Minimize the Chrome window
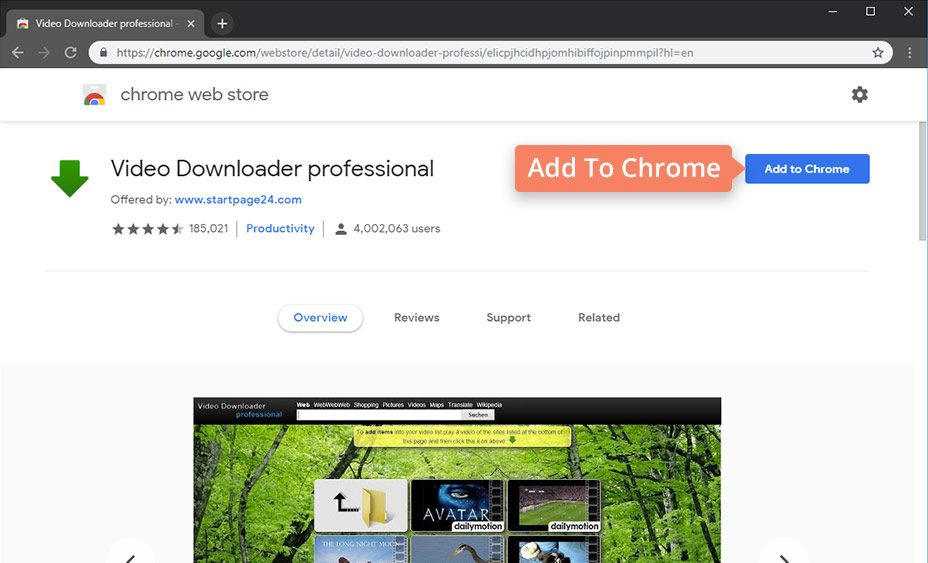The image size is (928, 563). coord(832,11)
